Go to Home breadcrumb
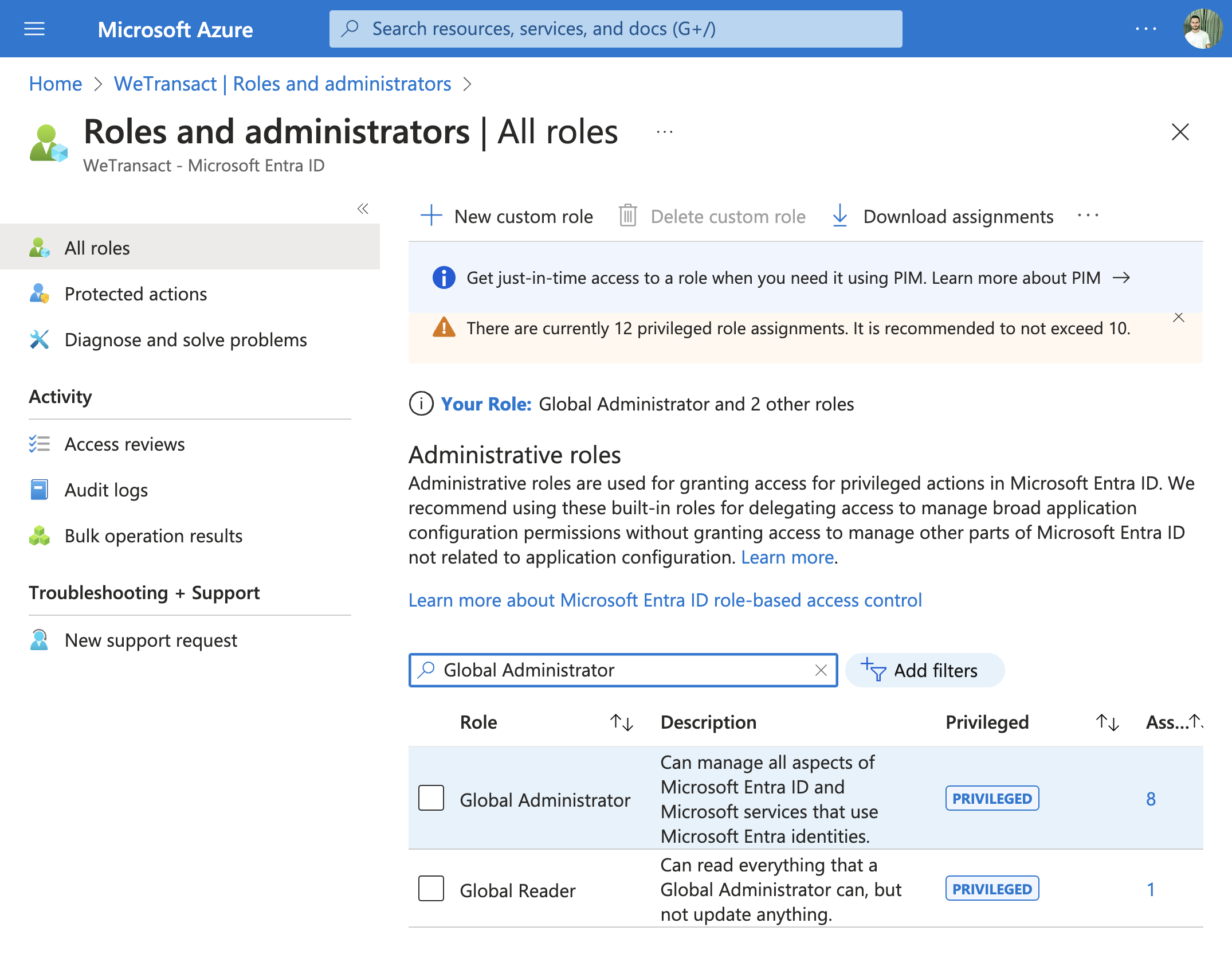This screenshot has height=954, width=1232. click(56, 84)
